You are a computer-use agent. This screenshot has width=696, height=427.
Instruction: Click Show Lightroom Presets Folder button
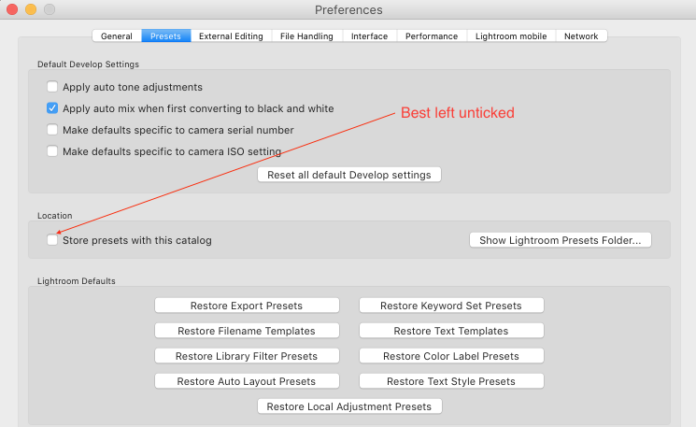[560, 240]
